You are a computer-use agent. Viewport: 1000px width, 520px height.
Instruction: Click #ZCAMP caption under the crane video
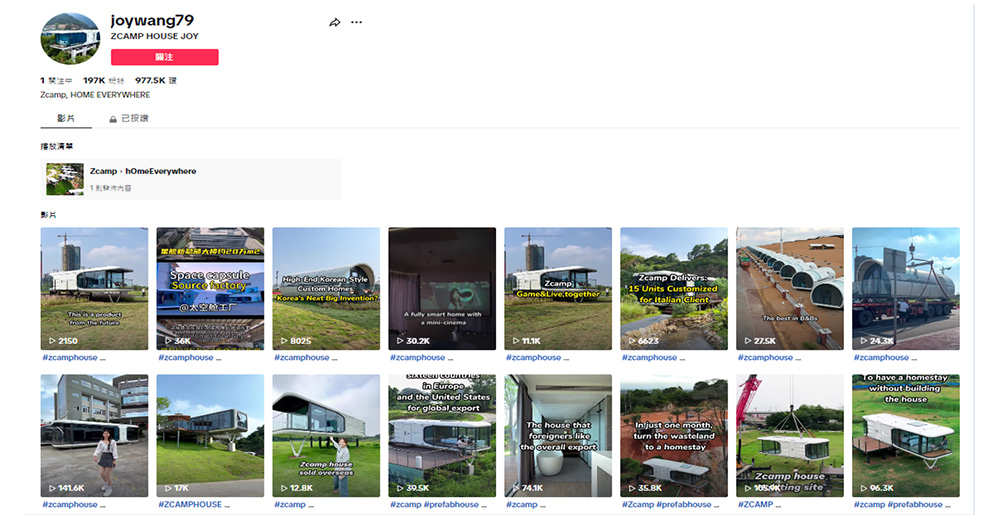[760, 504]
